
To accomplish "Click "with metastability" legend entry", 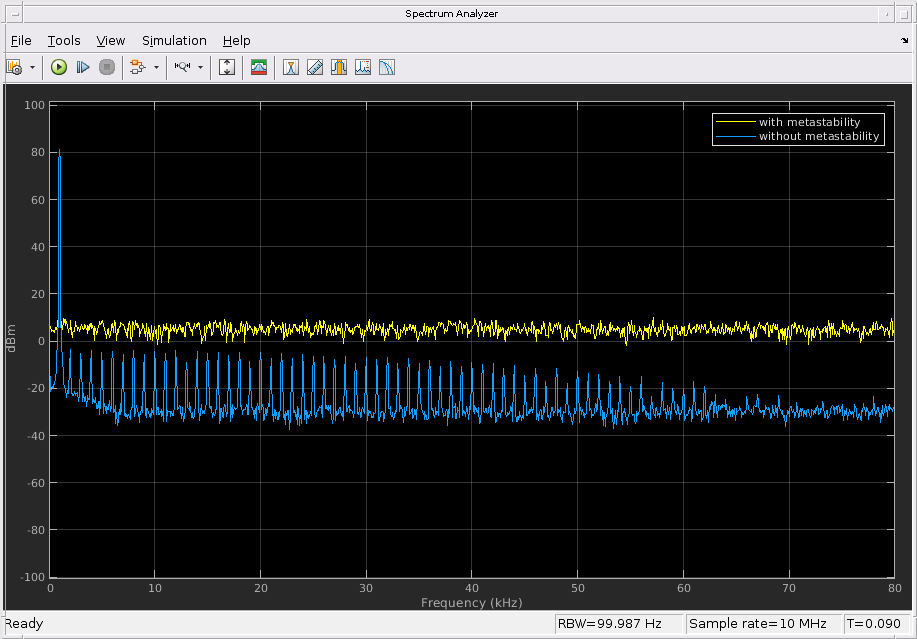I will [809, 122].
